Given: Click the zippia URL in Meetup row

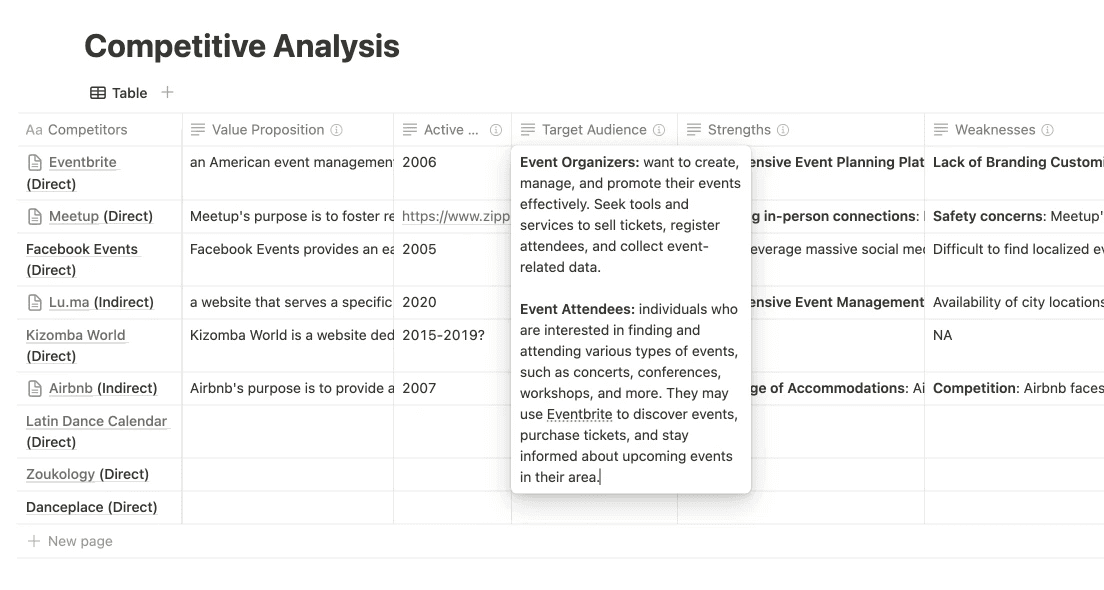Looking at the screenshot, I should [x=456, y=216].
